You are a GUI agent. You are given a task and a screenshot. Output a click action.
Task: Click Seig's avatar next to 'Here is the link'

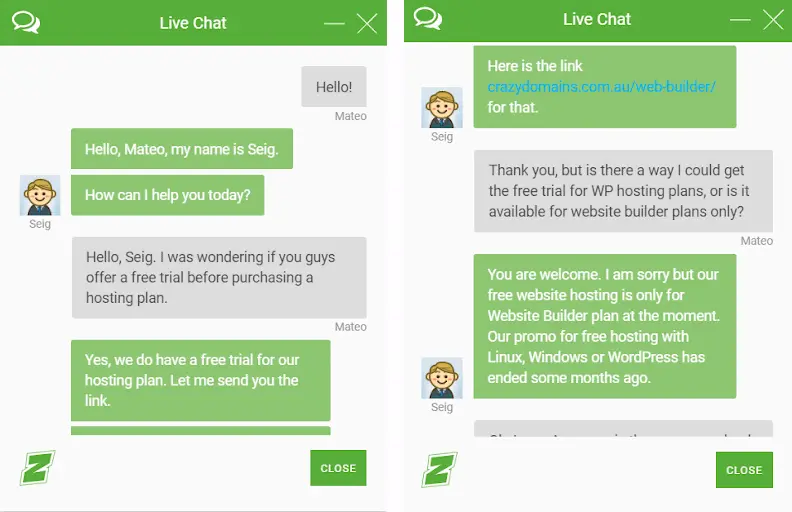pos(442,108)
